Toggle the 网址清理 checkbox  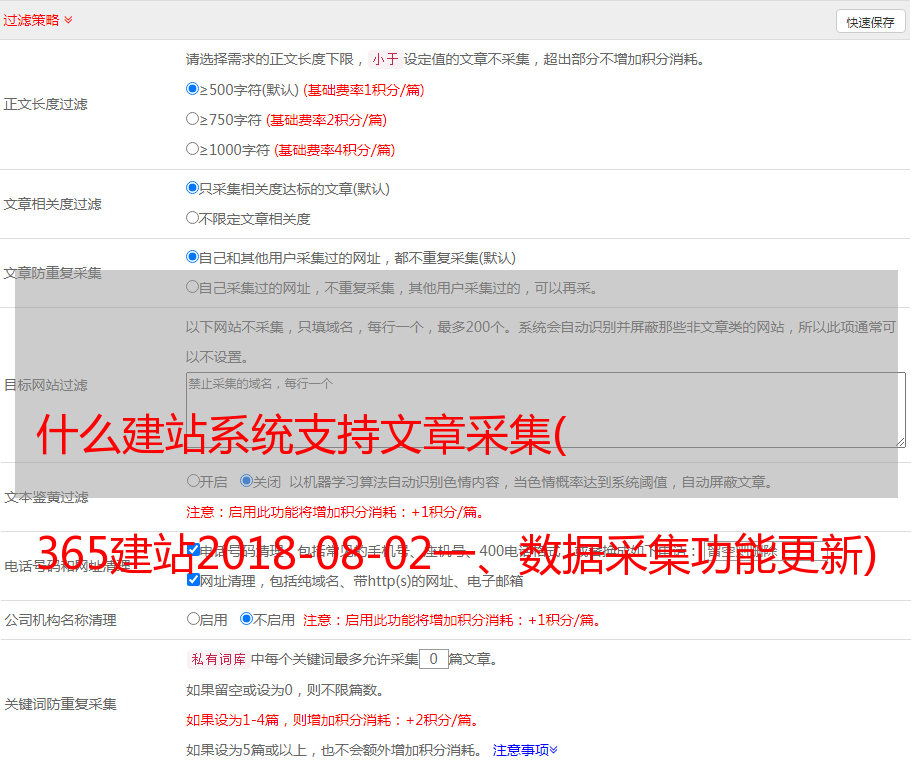[193, 580]
